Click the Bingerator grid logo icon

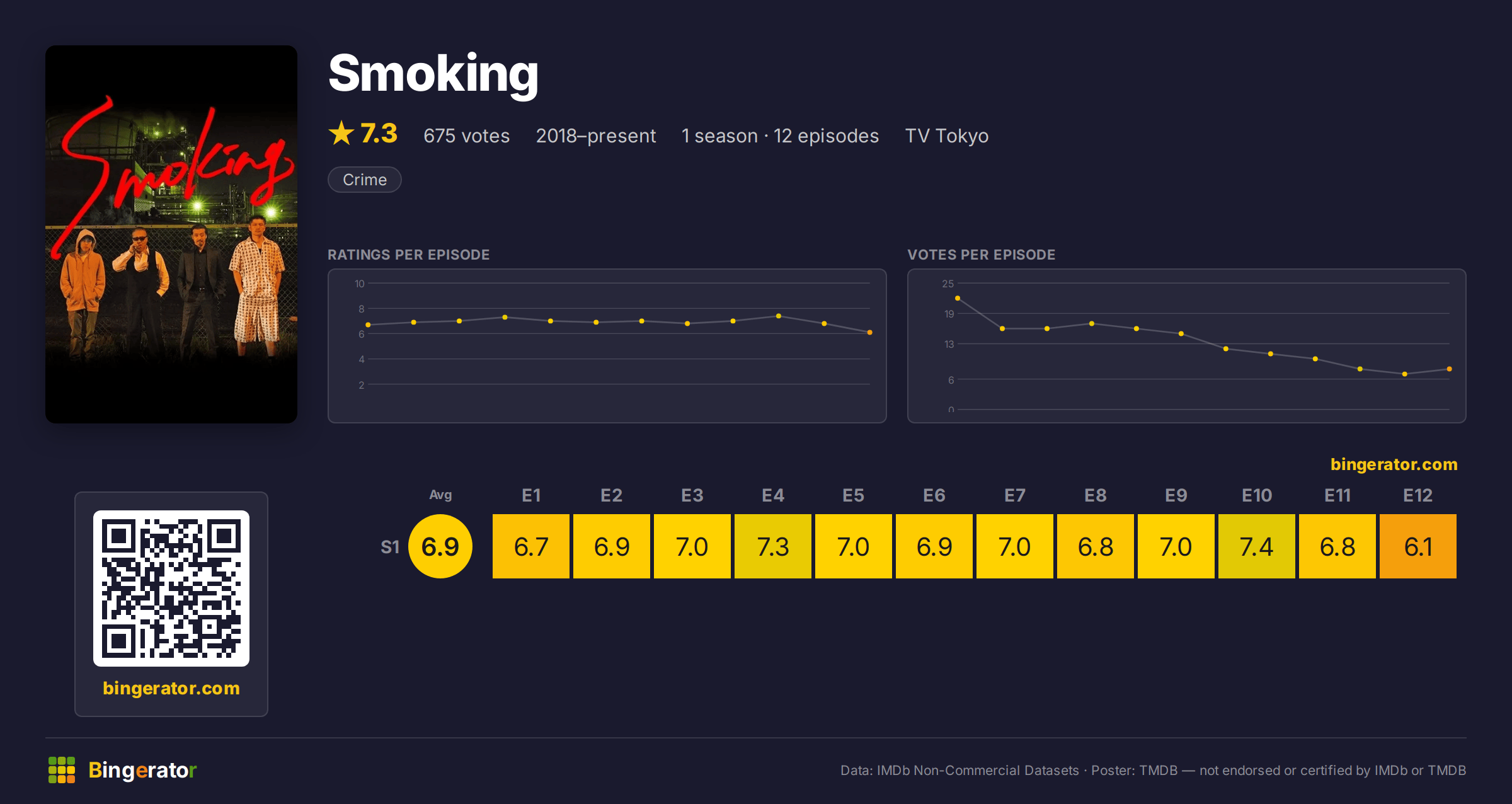(62, 770)
